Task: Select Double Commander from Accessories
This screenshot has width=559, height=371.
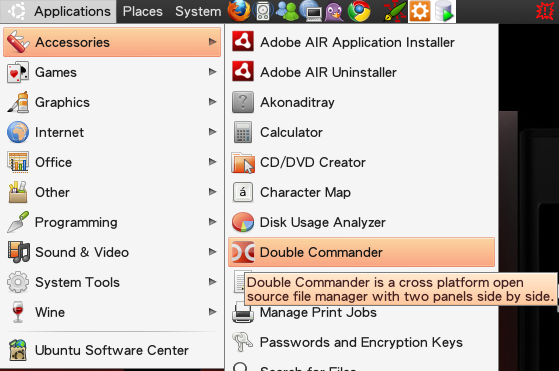Action: 361,252
